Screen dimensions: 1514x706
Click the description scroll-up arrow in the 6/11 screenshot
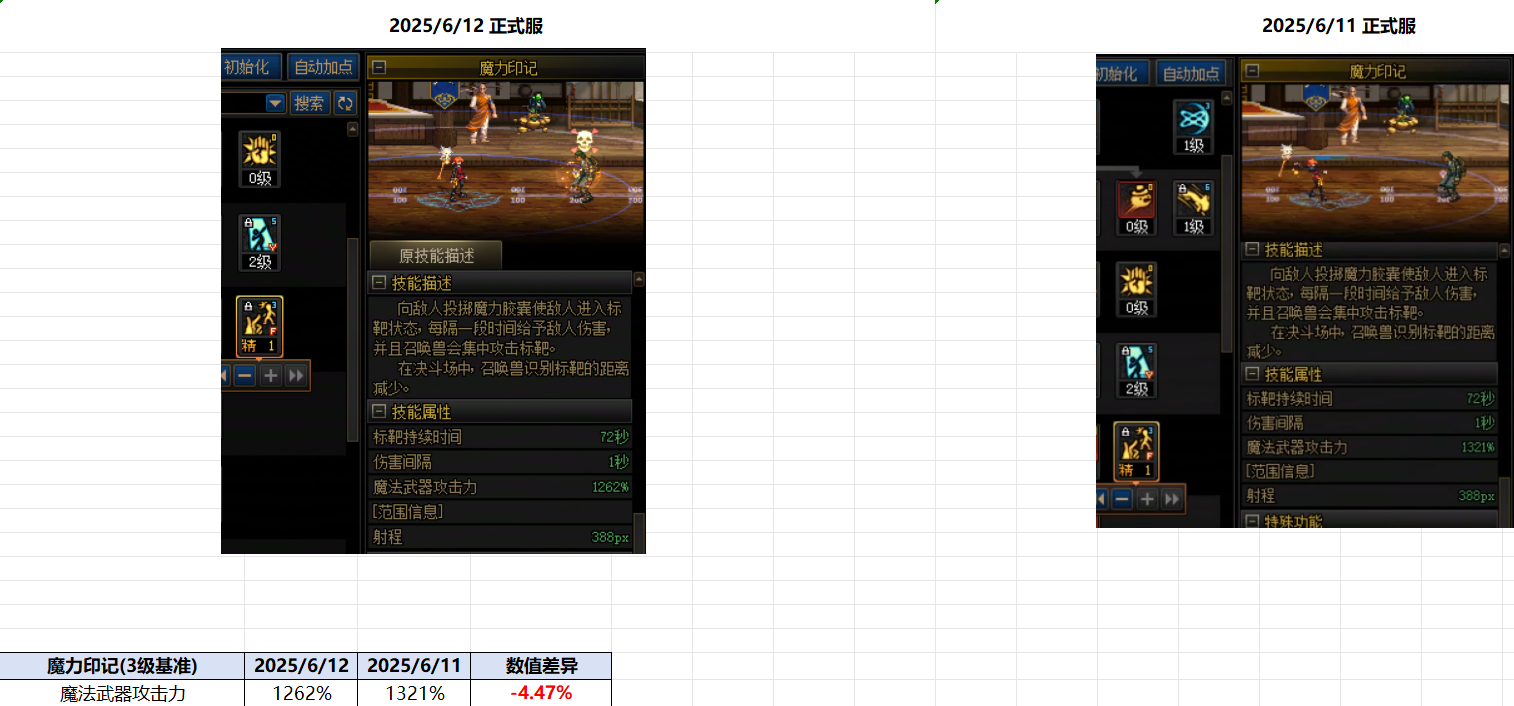pos(1504,250)
